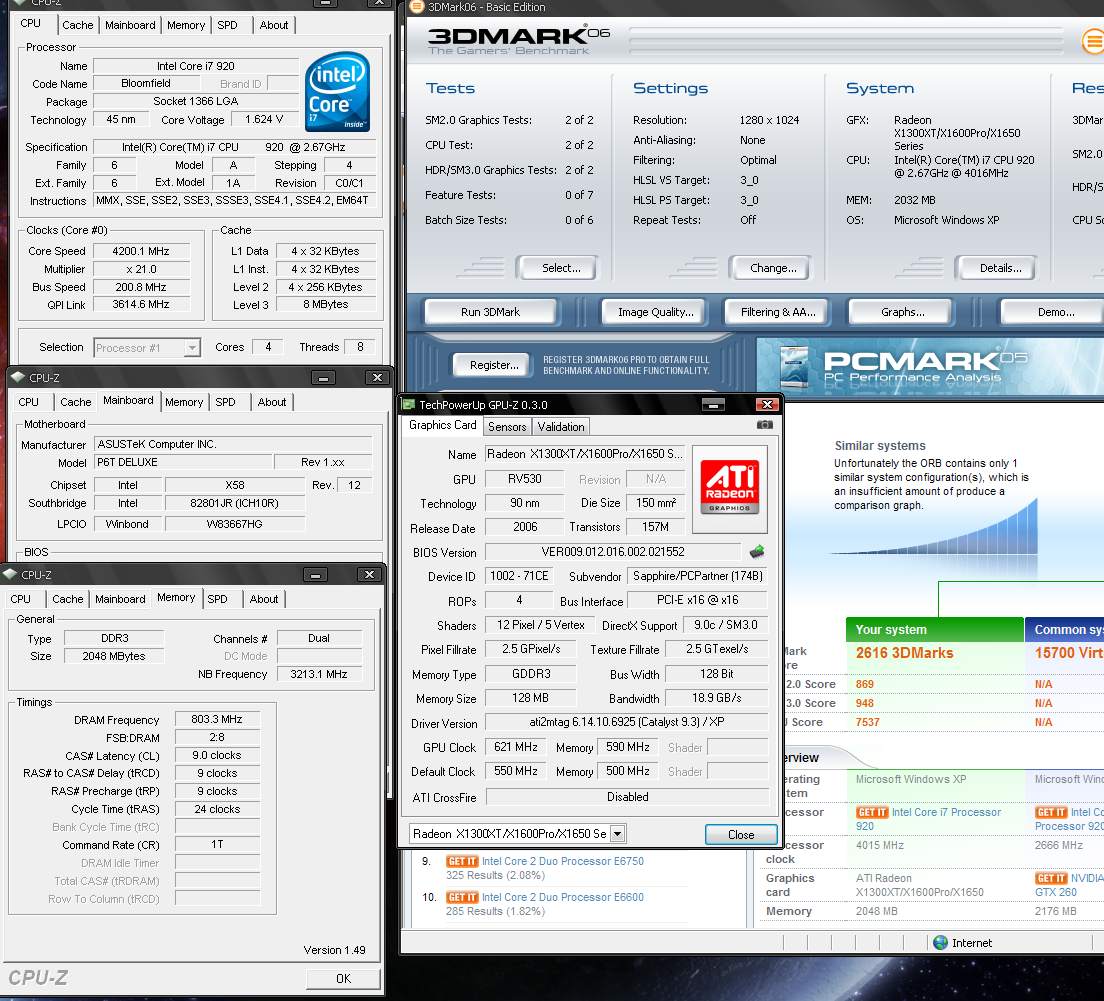1104x1001 pixels.
Task: Click Change... button under Settings
Action: point(773,268)
